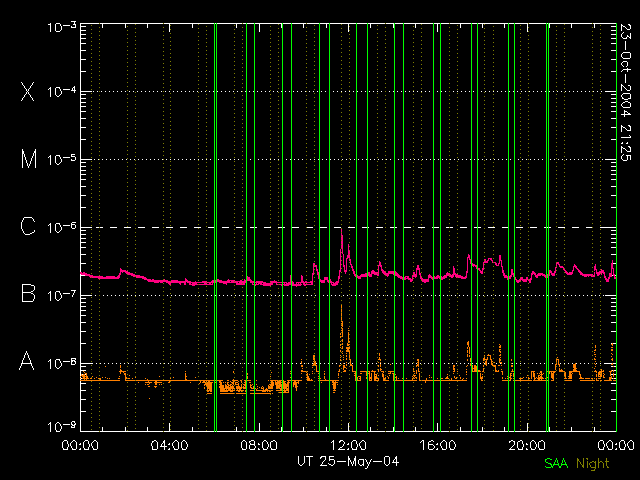Click the 10^-3 y-axis tick label
Viewport: 640px width, 480px height.
pos(62,27)
